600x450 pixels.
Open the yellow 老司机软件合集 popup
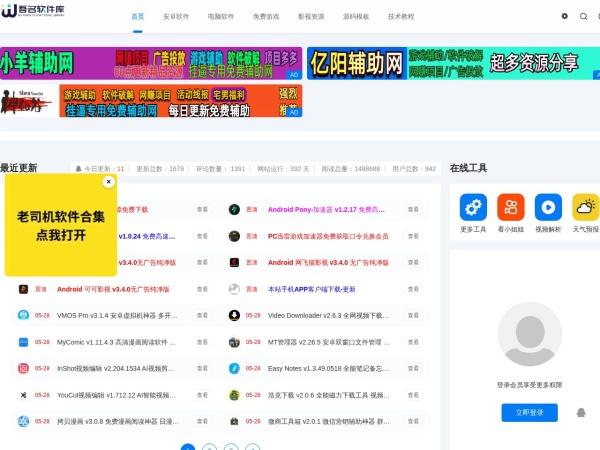[61, 226]
